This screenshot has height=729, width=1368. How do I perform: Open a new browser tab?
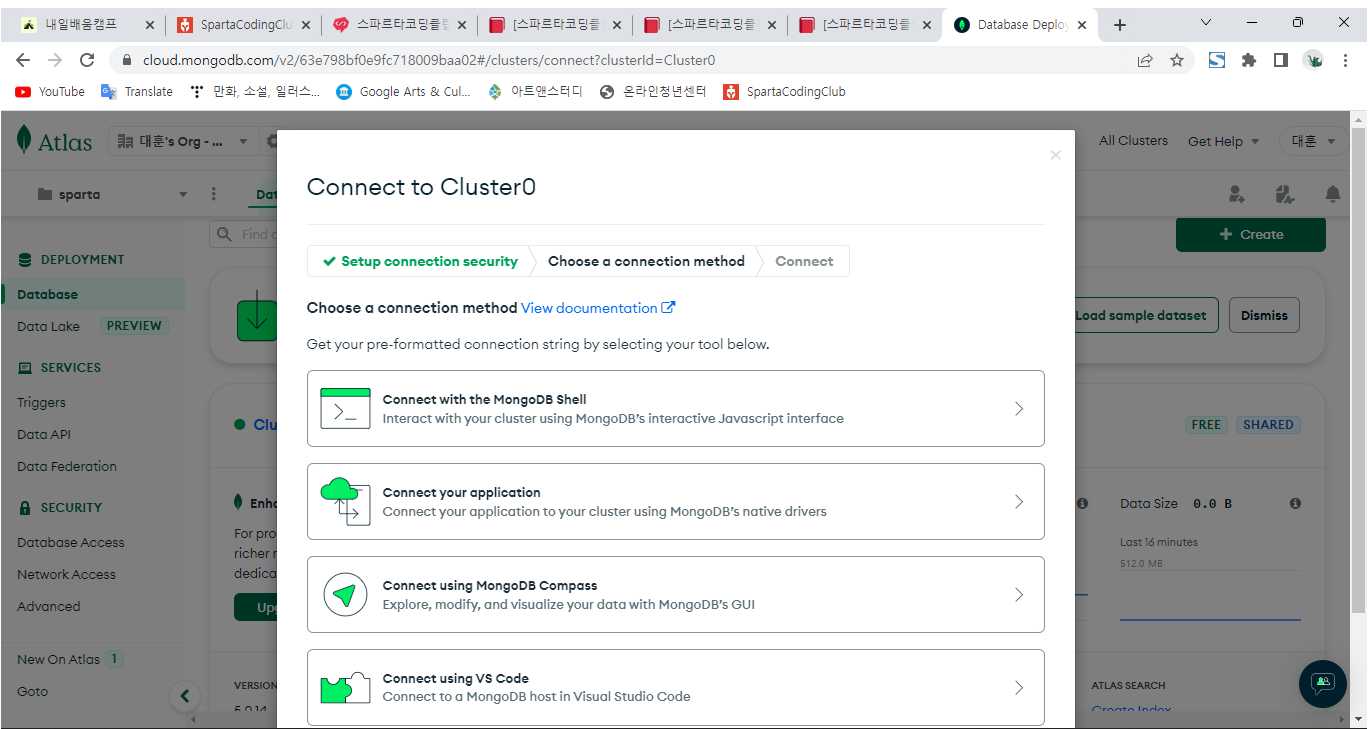tap(1120, 25)
